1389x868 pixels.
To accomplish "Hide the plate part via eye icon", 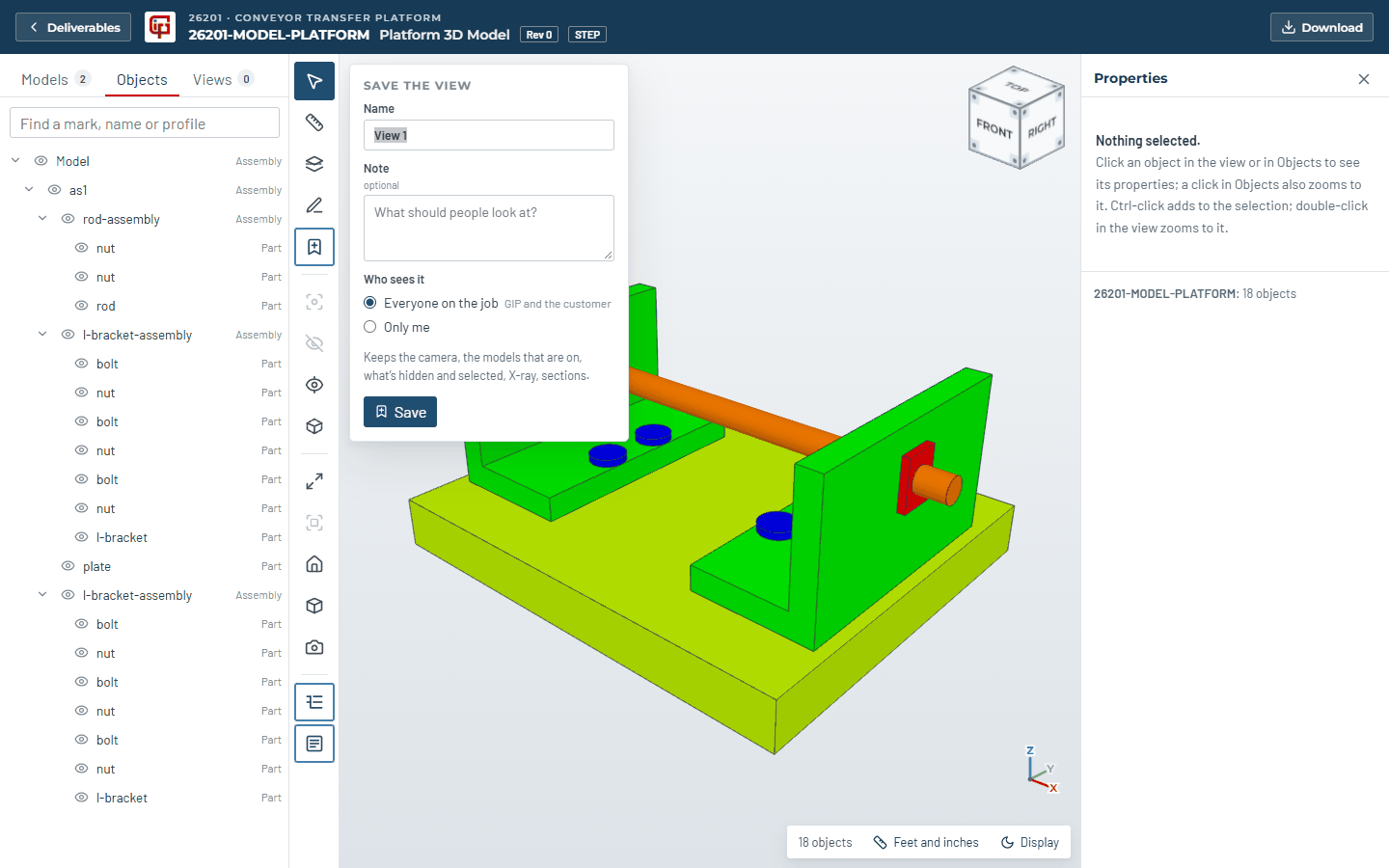I will tap(68, 566).
